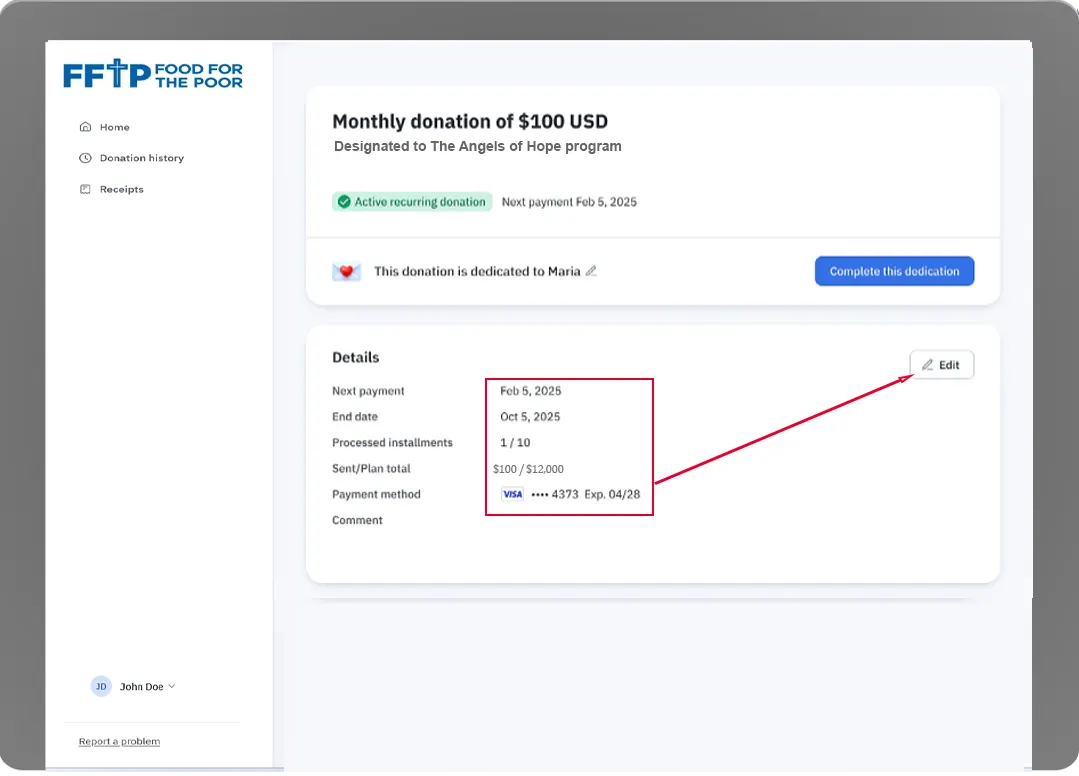
Task: Expand the chevron next to John Doe
Action: (171, 686)
